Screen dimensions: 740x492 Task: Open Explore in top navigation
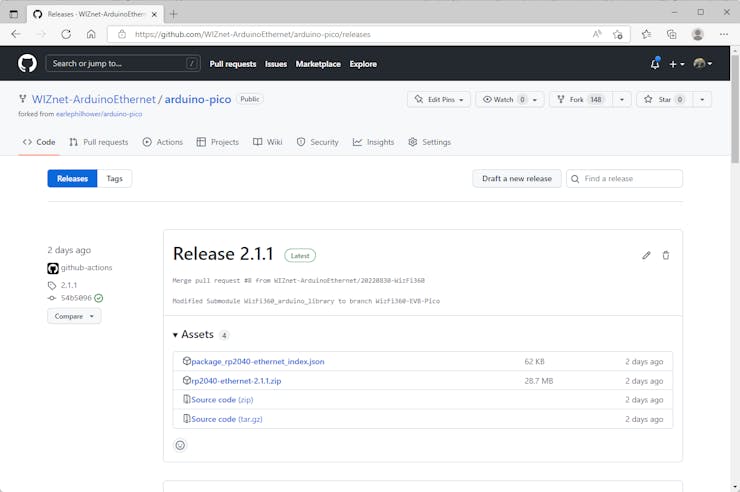(x=363, y=64)
